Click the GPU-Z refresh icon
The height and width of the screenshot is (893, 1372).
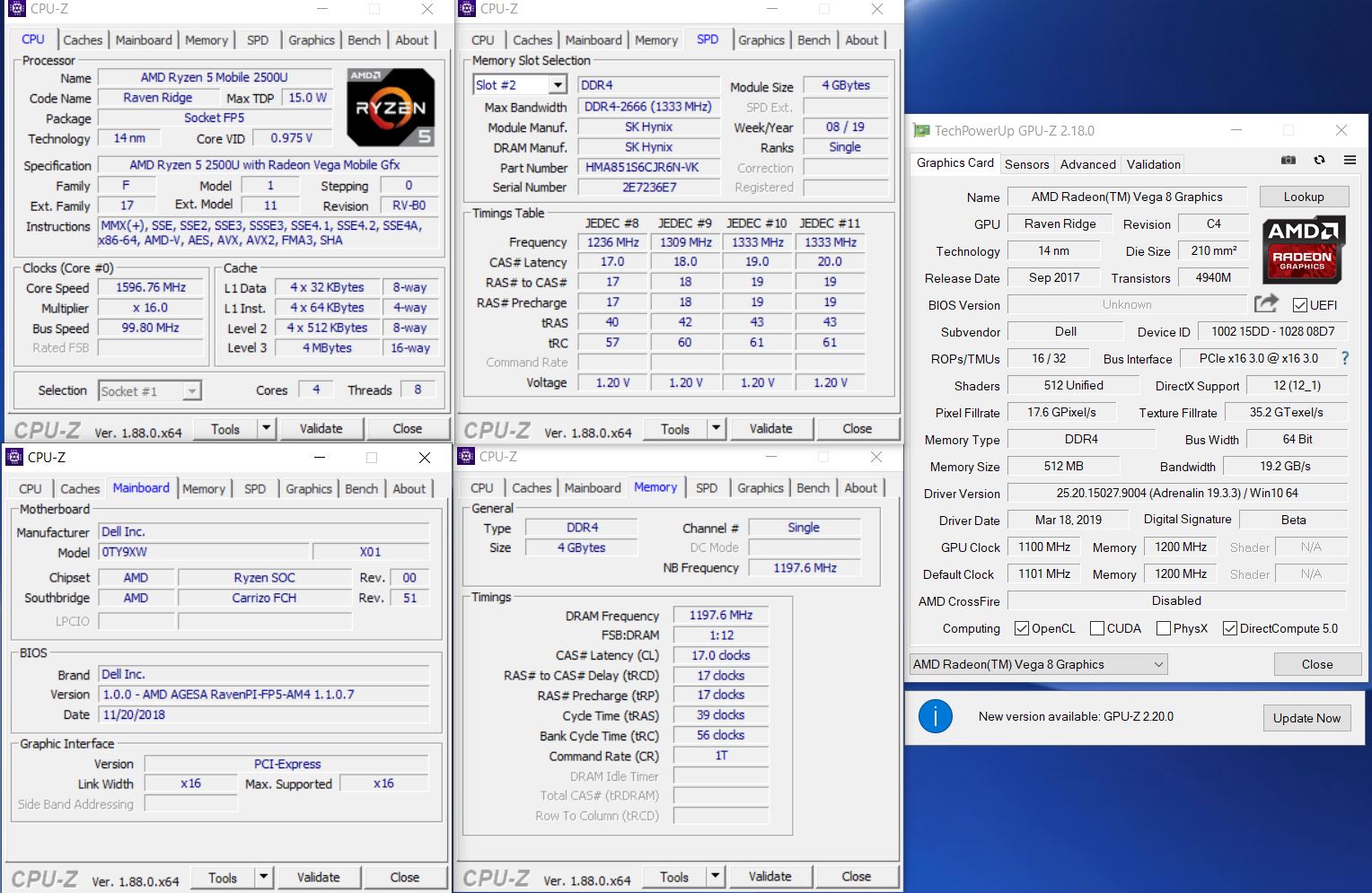(x=1319, y=160)
